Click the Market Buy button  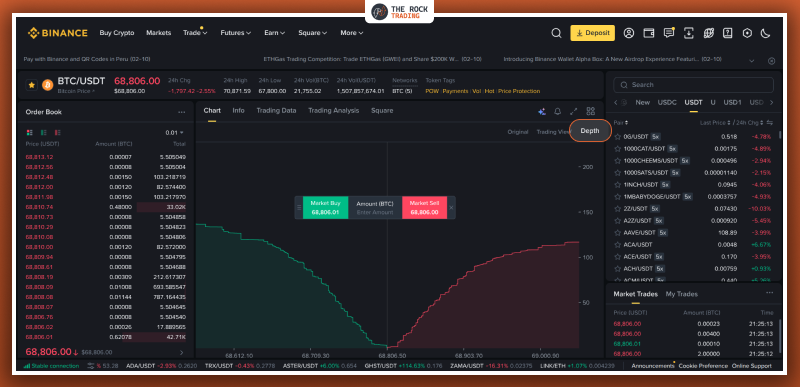325,208
